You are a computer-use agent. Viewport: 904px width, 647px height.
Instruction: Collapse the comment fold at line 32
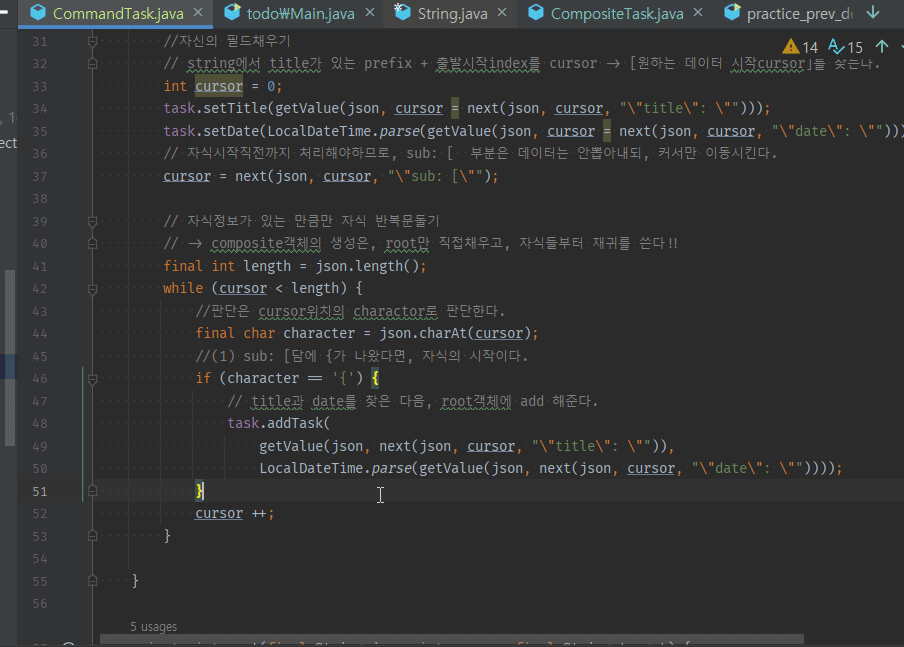pos(92,63)
